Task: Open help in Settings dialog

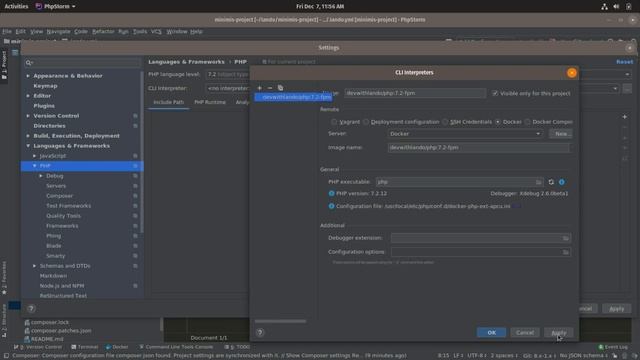Action: (x=31, y=309)
